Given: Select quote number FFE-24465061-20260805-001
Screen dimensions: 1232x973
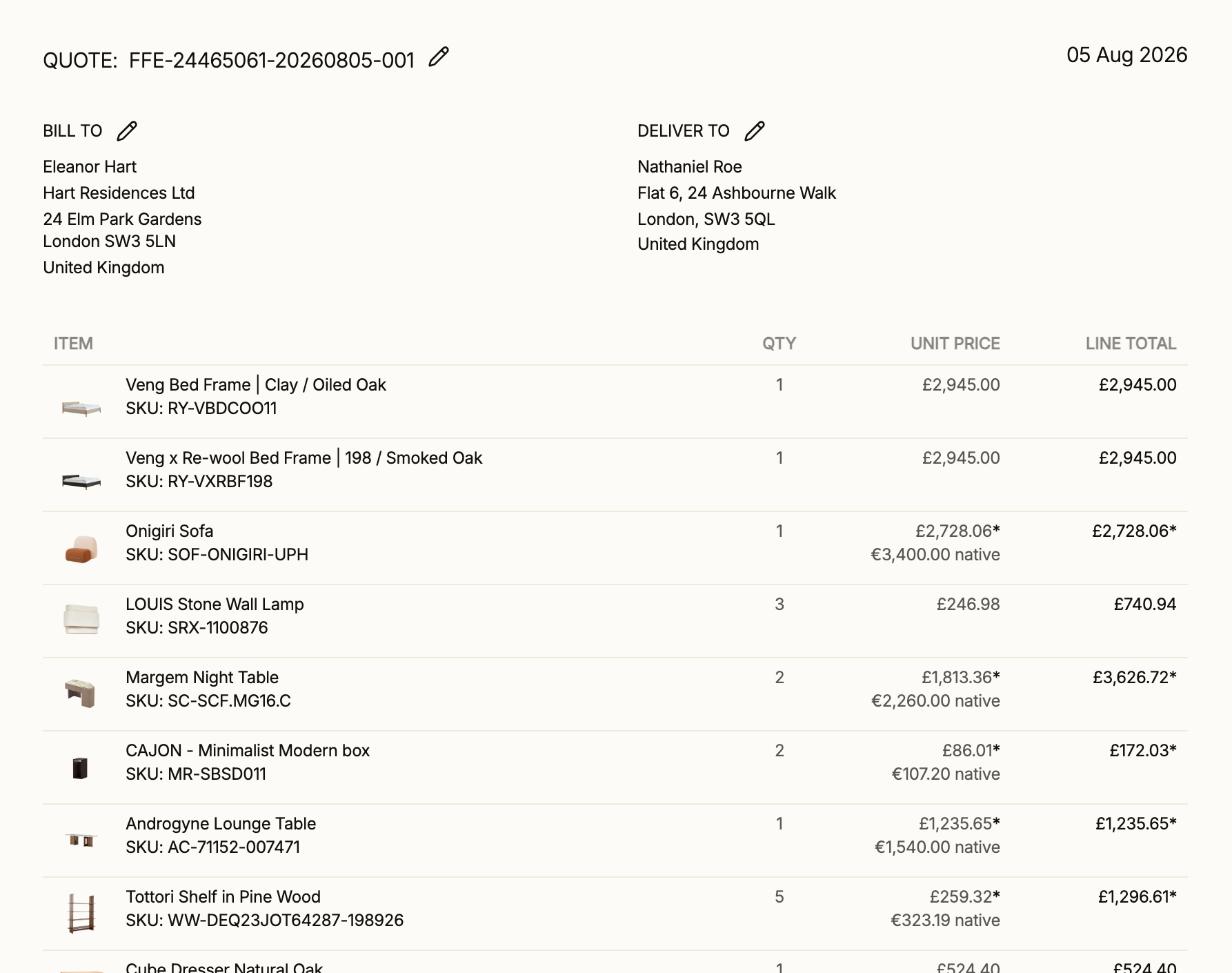Looking at the screenshot, I should [272, 61].
